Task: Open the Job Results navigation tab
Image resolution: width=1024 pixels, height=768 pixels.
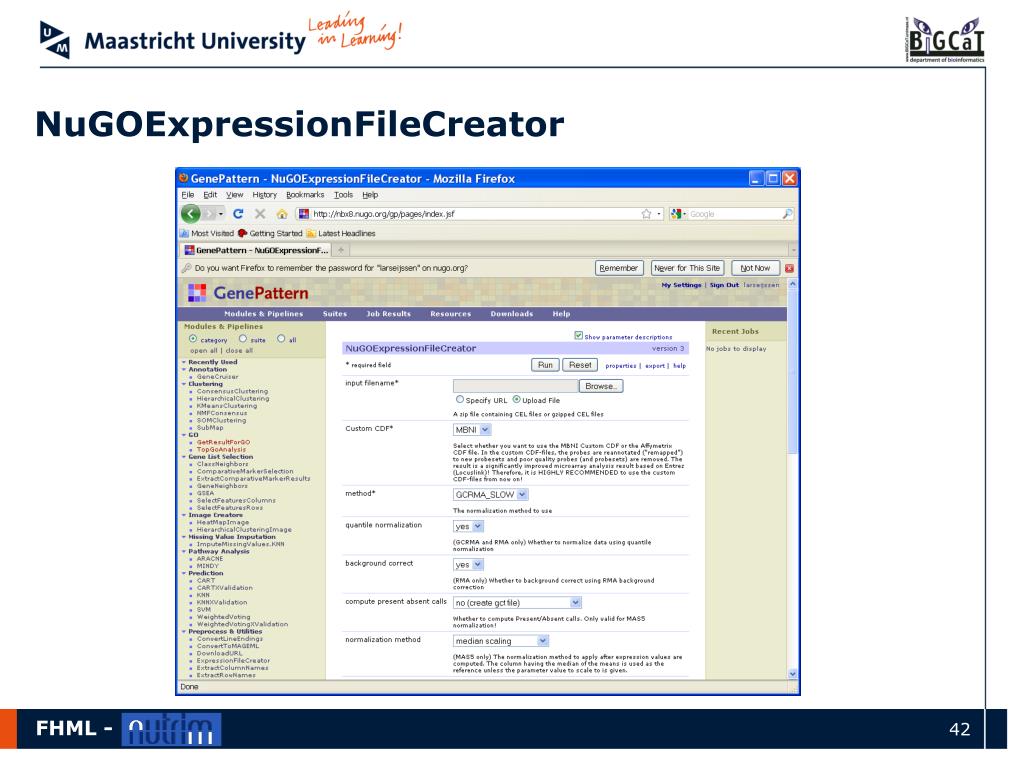Action: (388, 314)
